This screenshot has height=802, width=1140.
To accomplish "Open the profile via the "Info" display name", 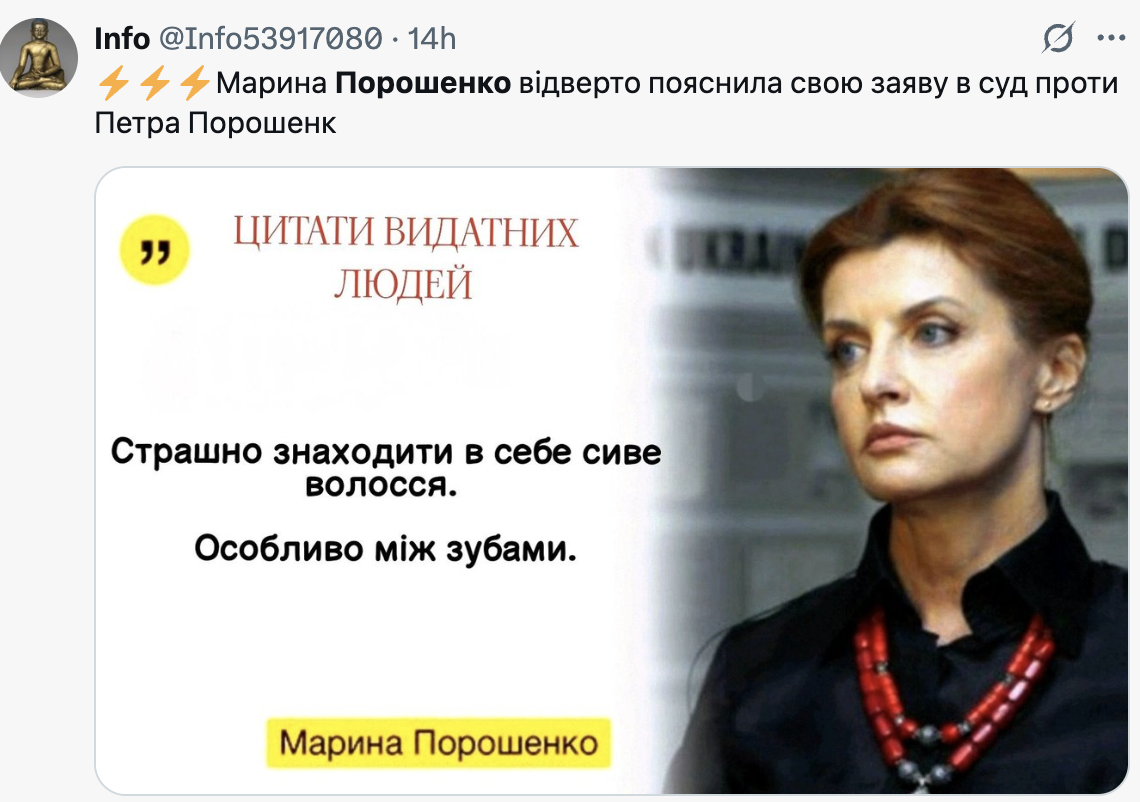I will (122, 39).
